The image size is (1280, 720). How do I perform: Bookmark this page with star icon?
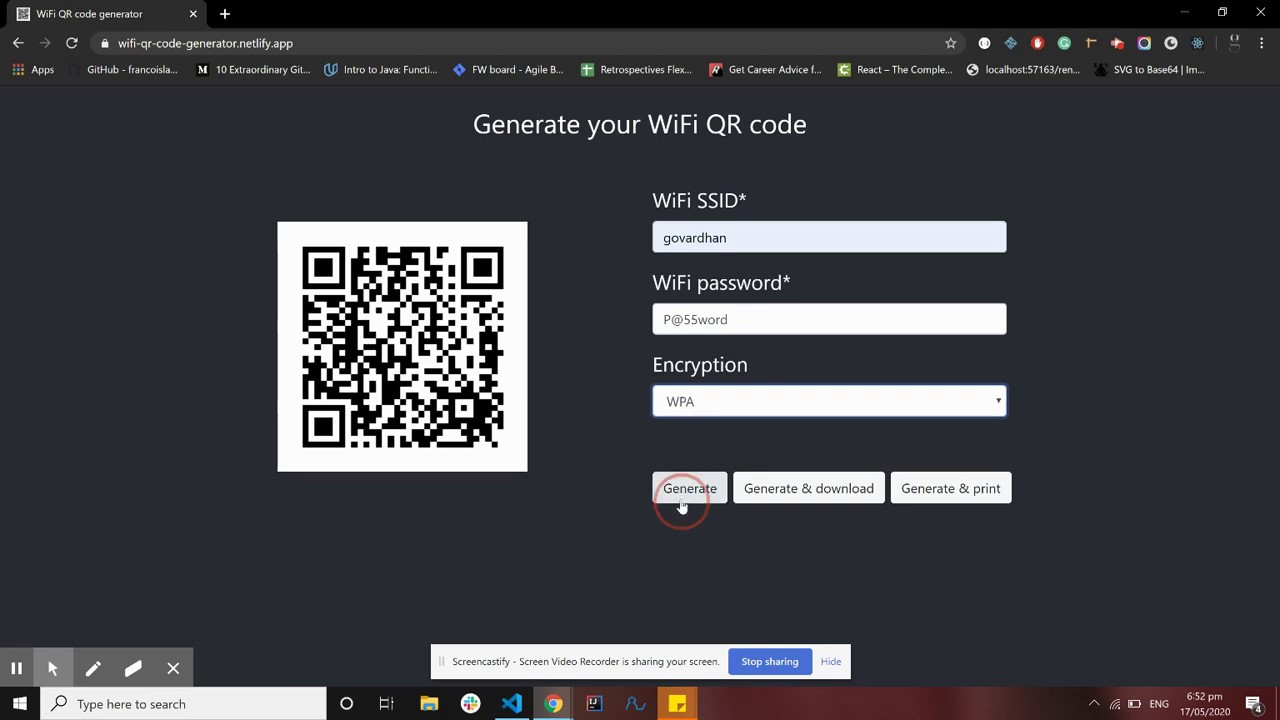click(950, 43)
